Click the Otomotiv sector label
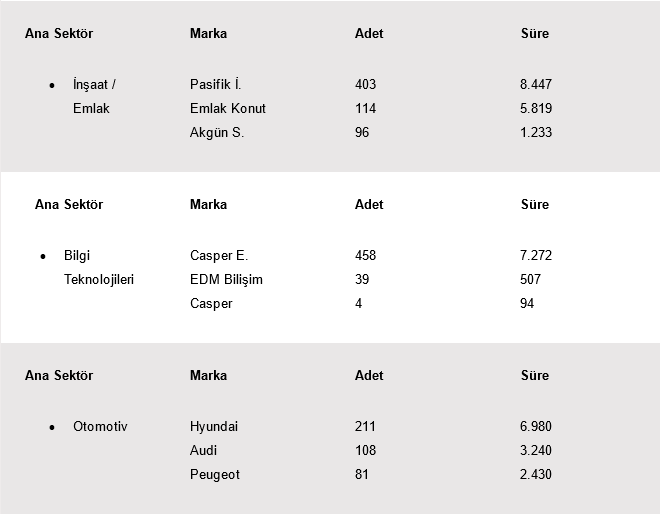Viewport: 660px width, 514px height. click(100, 427)
